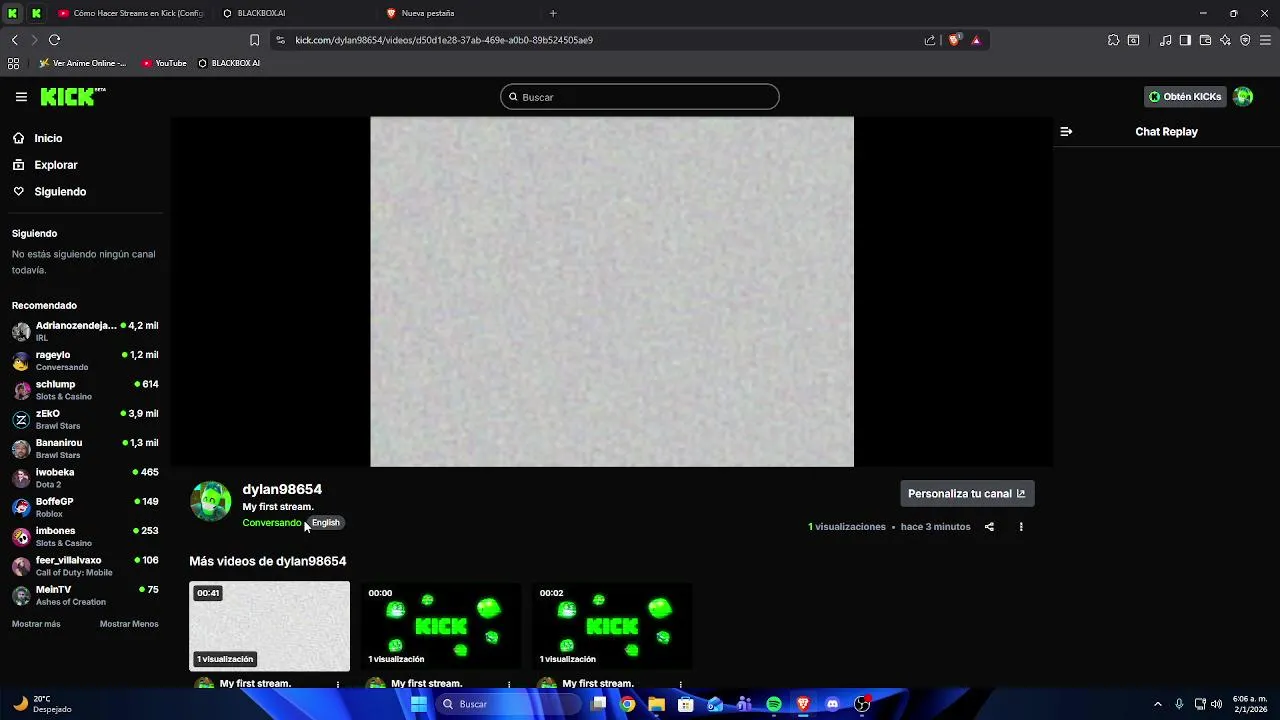
Task: Open the 00:02 video thumbnail
Action: pos(612,626)
